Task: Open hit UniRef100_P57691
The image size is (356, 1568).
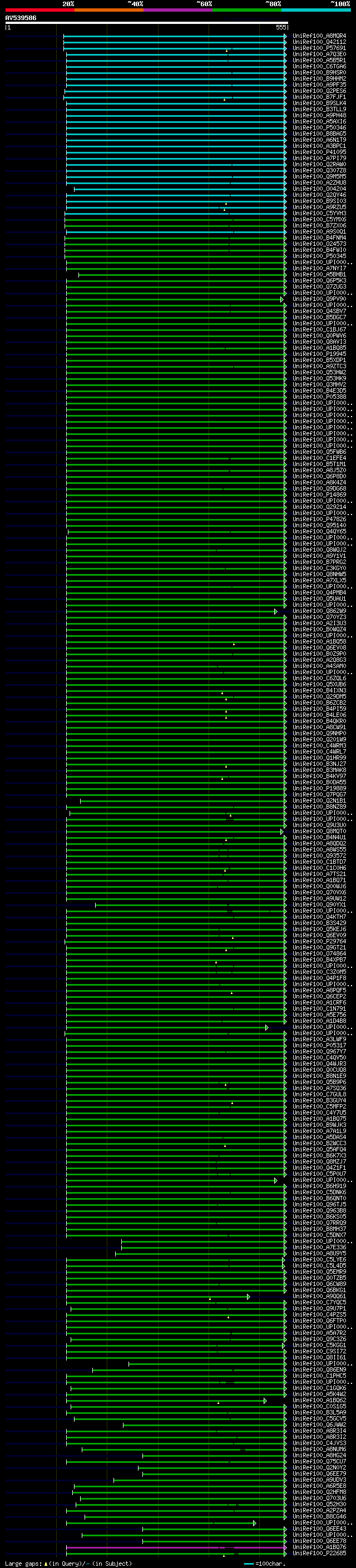Action: pos(319,48)
